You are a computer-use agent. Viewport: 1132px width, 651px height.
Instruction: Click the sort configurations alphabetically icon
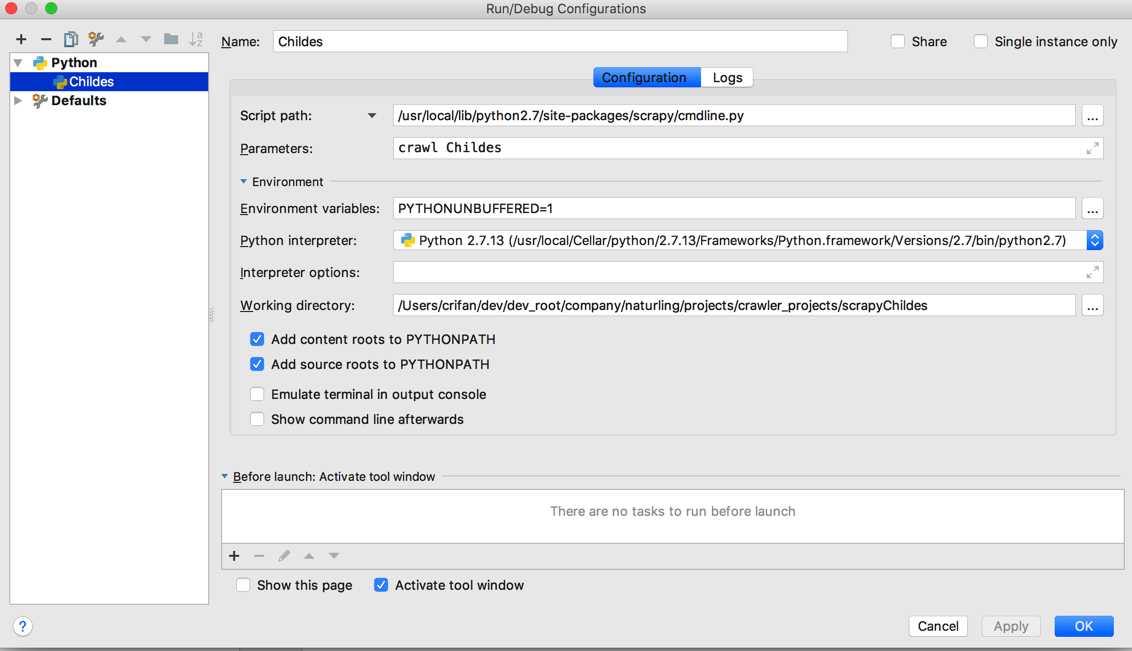196,39
